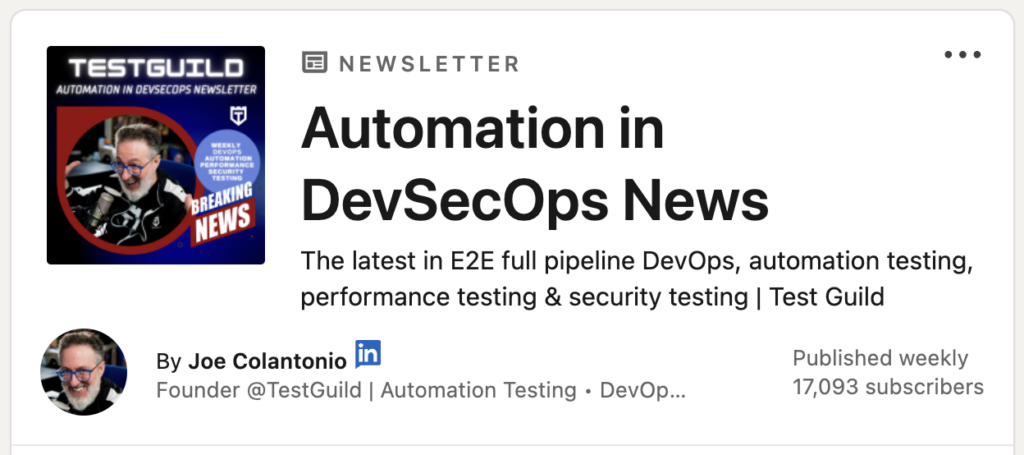
Task: Open the Automation in DevSecOps News title
Action: point(534,165)
